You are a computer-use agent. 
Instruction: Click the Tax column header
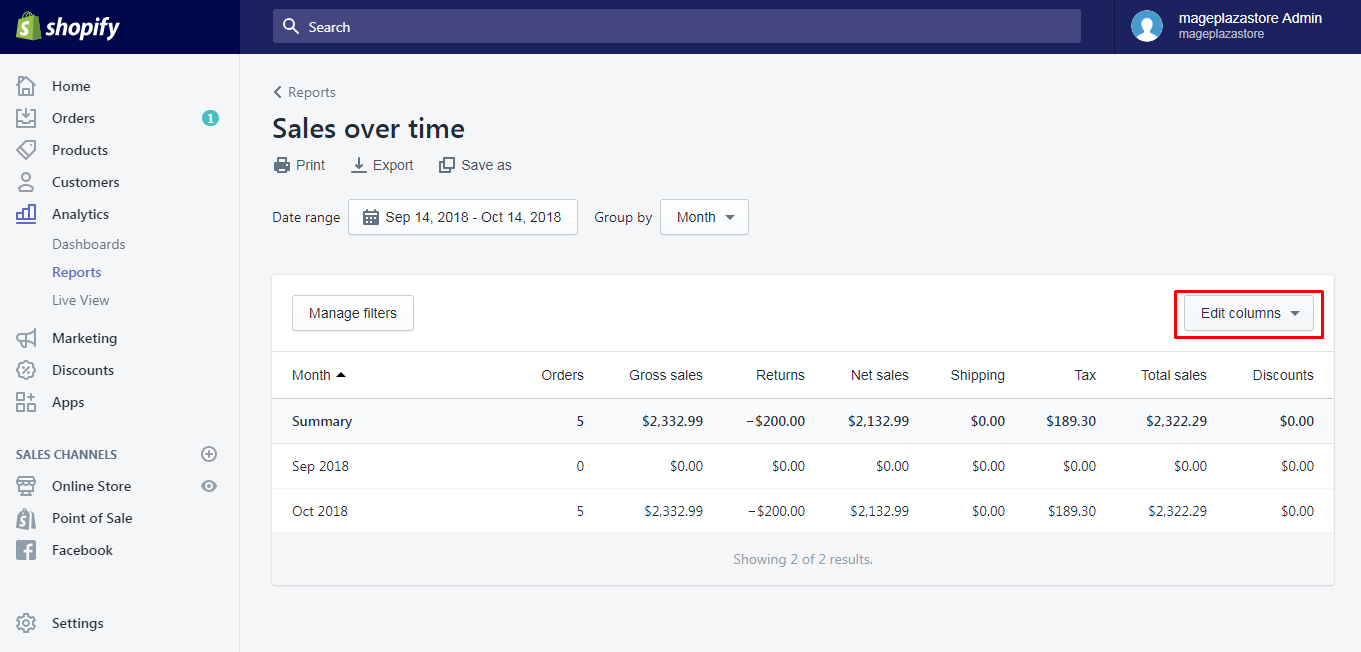1085,375
